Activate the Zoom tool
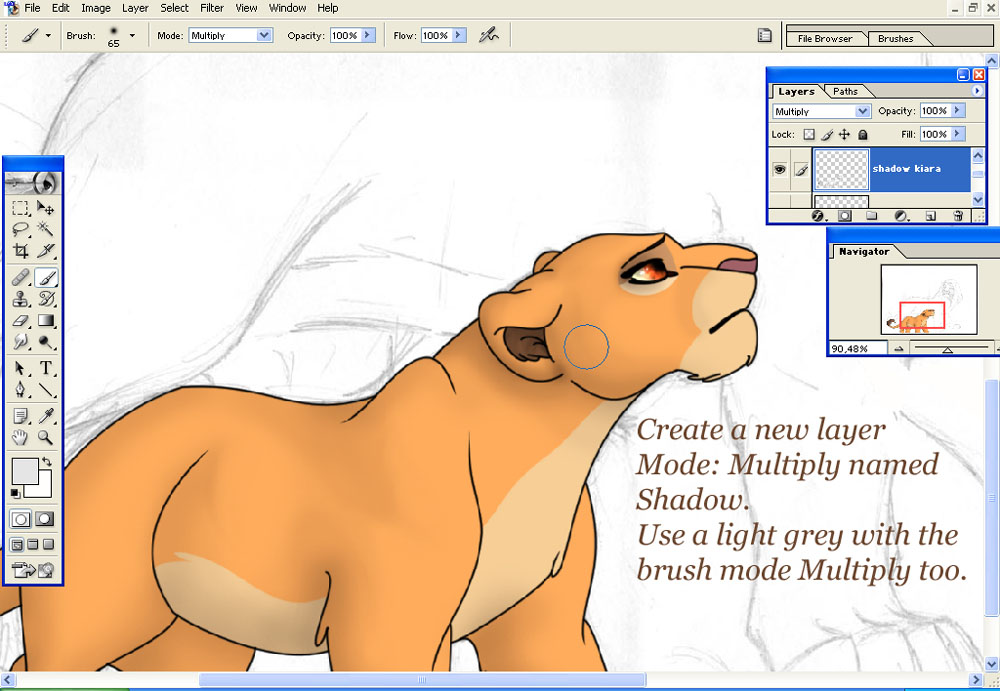1000x691 pixels. point(45,437)
